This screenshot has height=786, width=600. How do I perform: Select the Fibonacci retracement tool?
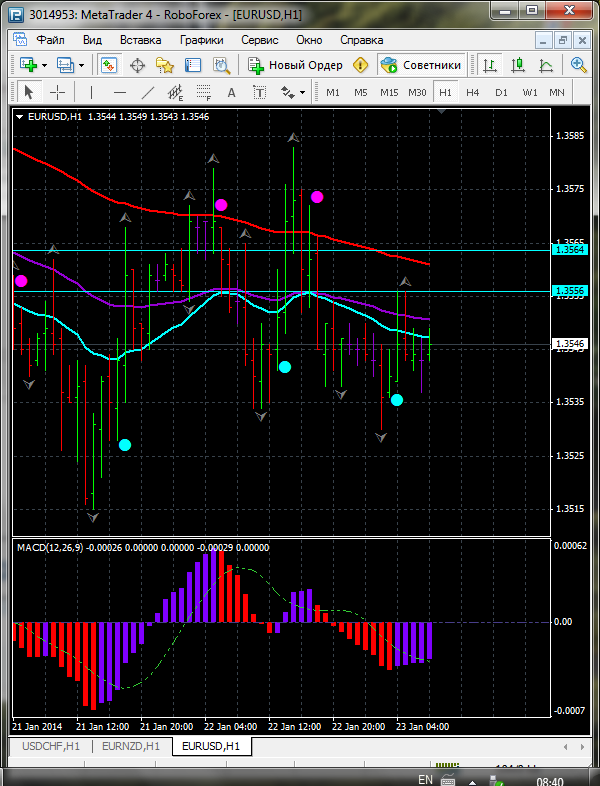point(205,92)
